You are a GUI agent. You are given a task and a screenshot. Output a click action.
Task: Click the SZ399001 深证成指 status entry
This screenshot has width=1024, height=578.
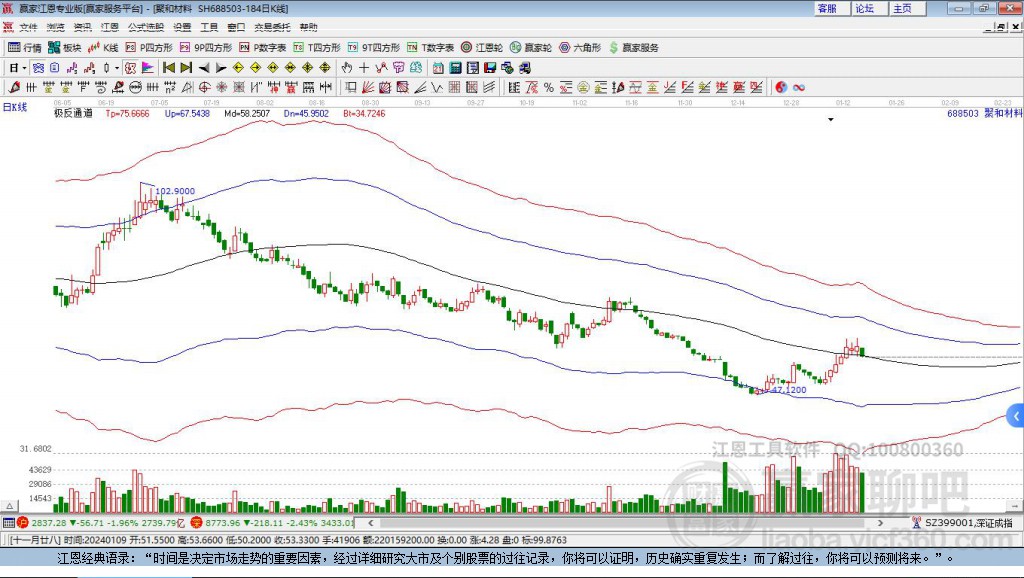click(969, 523)
